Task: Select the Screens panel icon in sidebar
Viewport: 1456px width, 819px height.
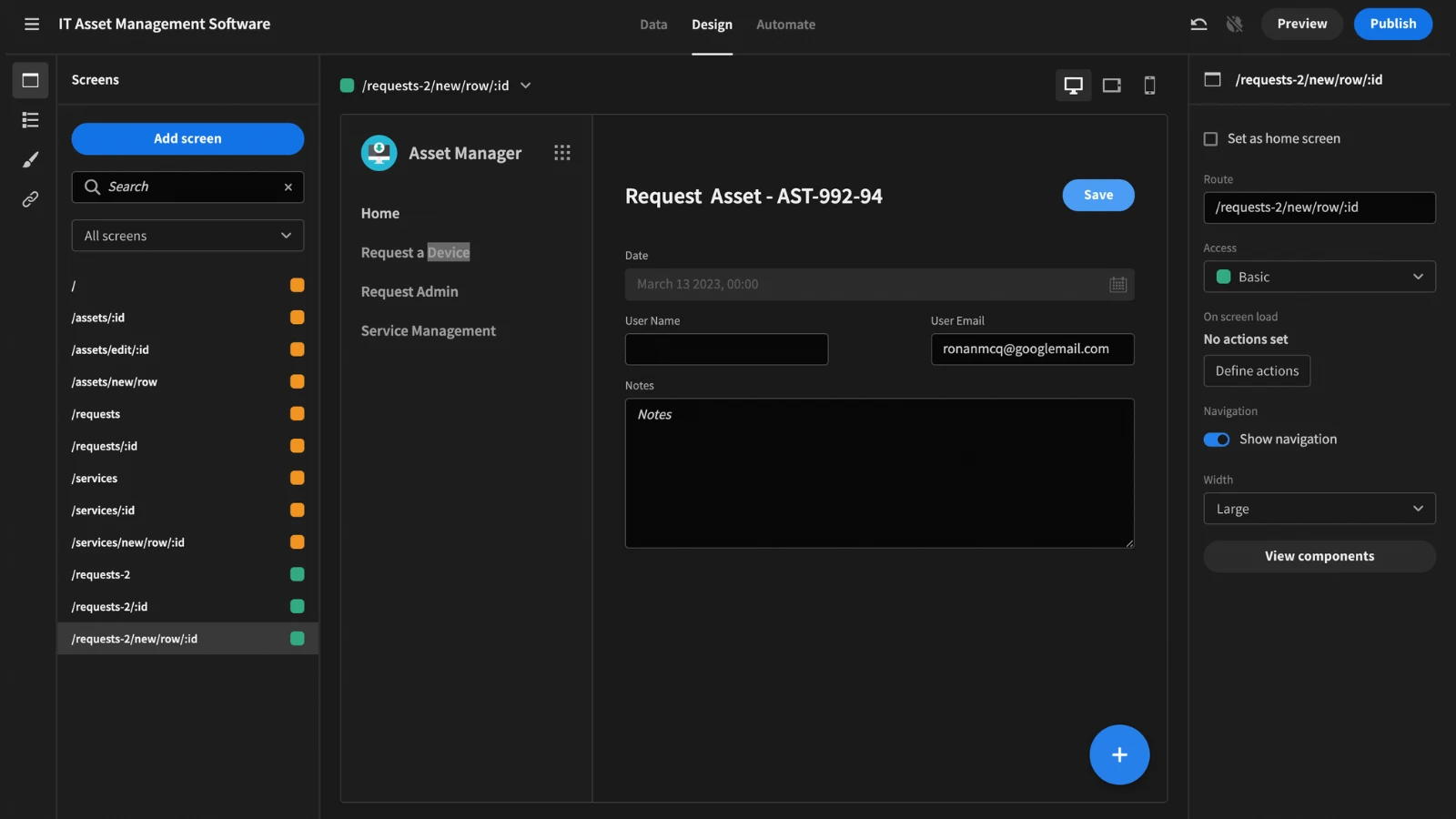Action: [30, 80]
